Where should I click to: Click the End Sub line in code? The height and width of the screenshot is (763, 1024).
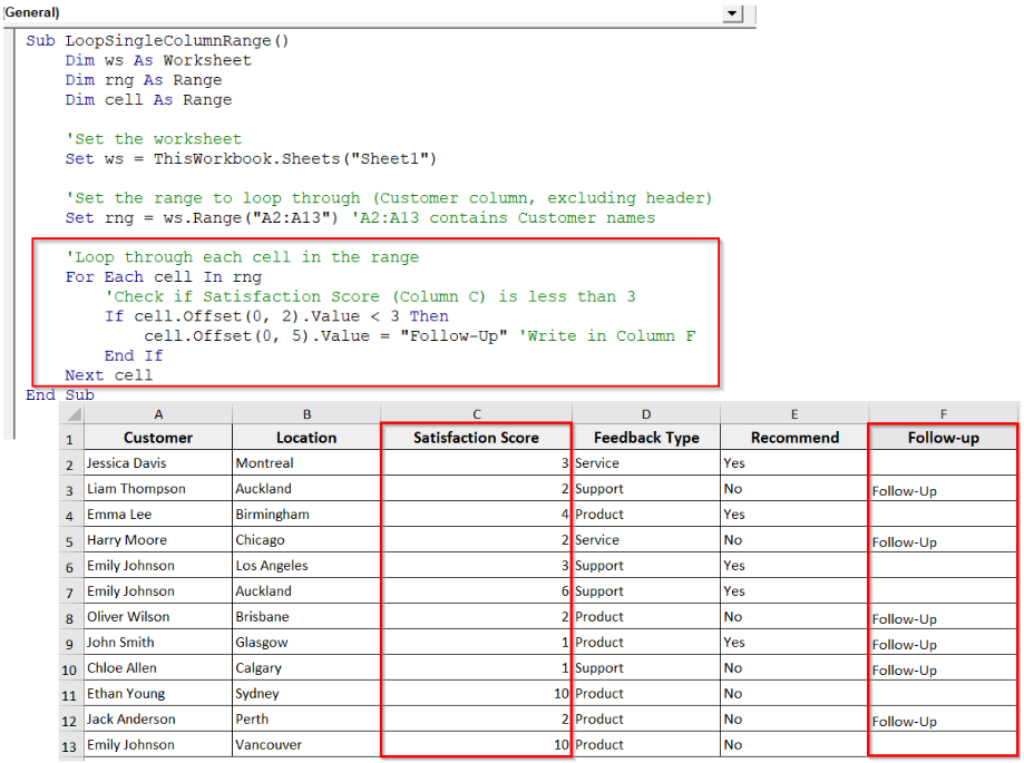pyautogui.click(x=60, y=395)
